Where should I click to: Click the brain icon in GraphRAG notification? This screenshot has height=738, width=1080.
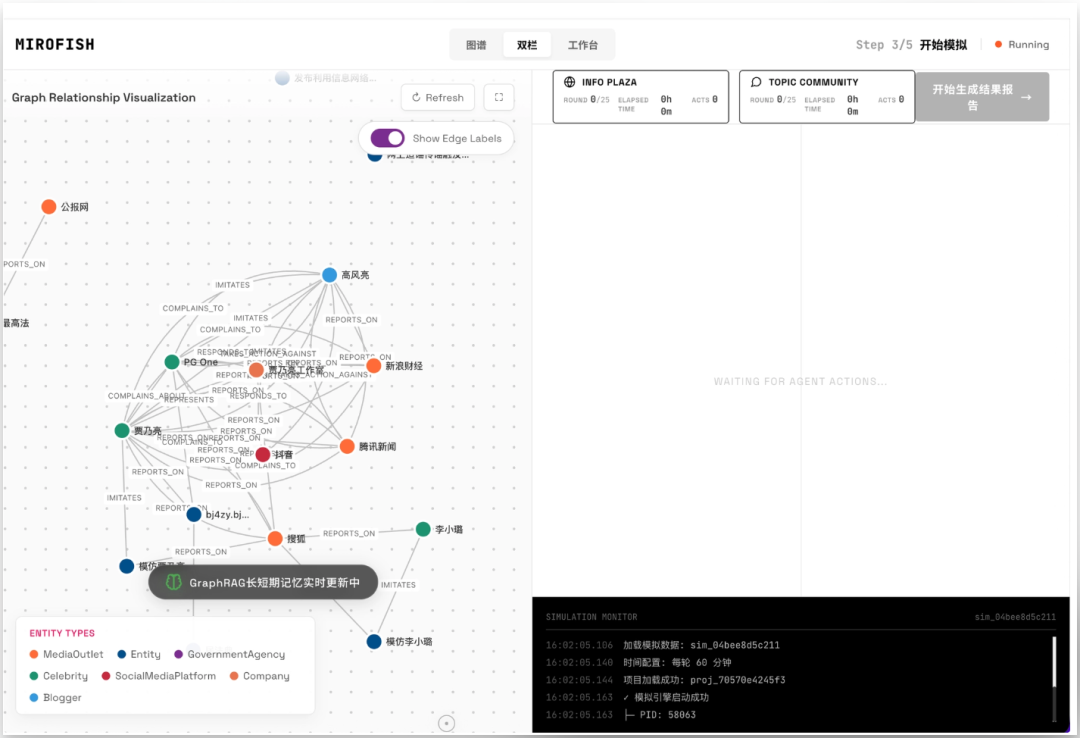click(x=173, y=582)
